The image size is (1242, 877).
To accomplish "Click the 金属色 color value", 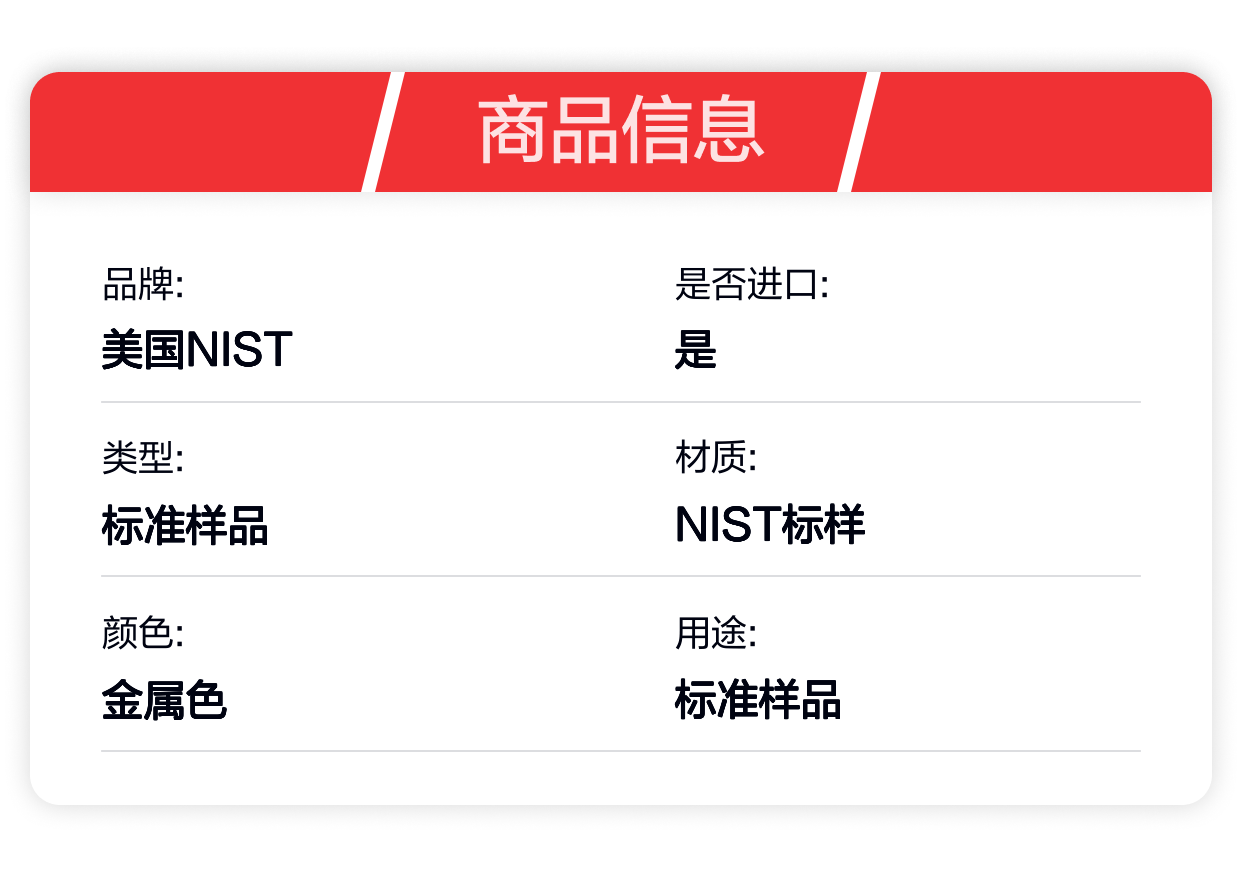I will (x=164, y=700).
